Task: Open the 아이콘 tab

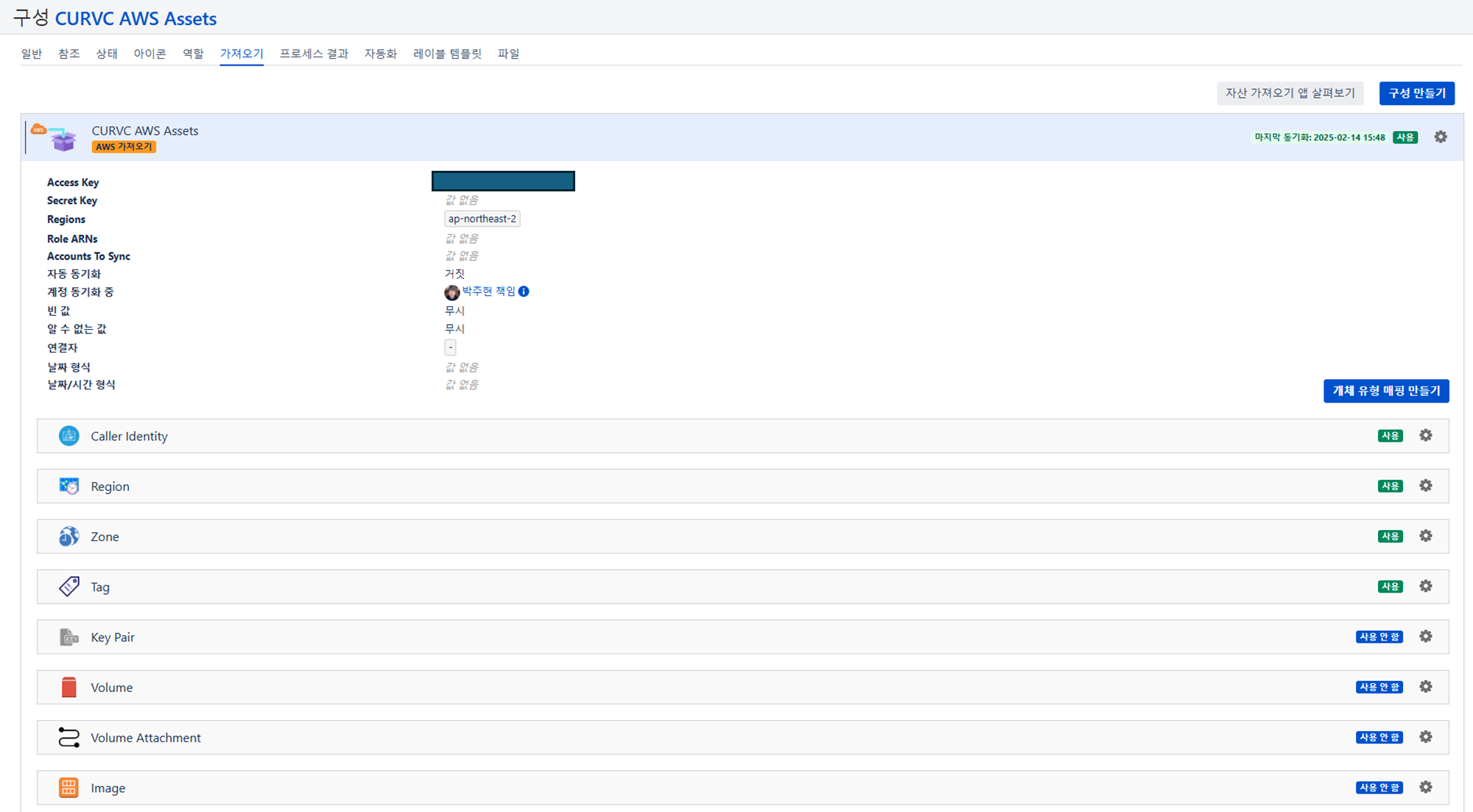Action: click(x=150, y=54)
